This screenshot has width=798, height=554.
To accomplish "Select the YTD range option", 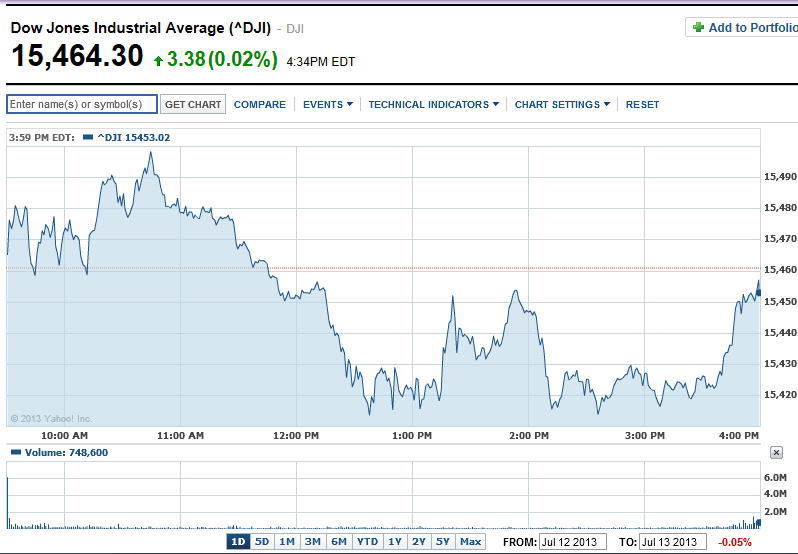I will pos(367,542).
